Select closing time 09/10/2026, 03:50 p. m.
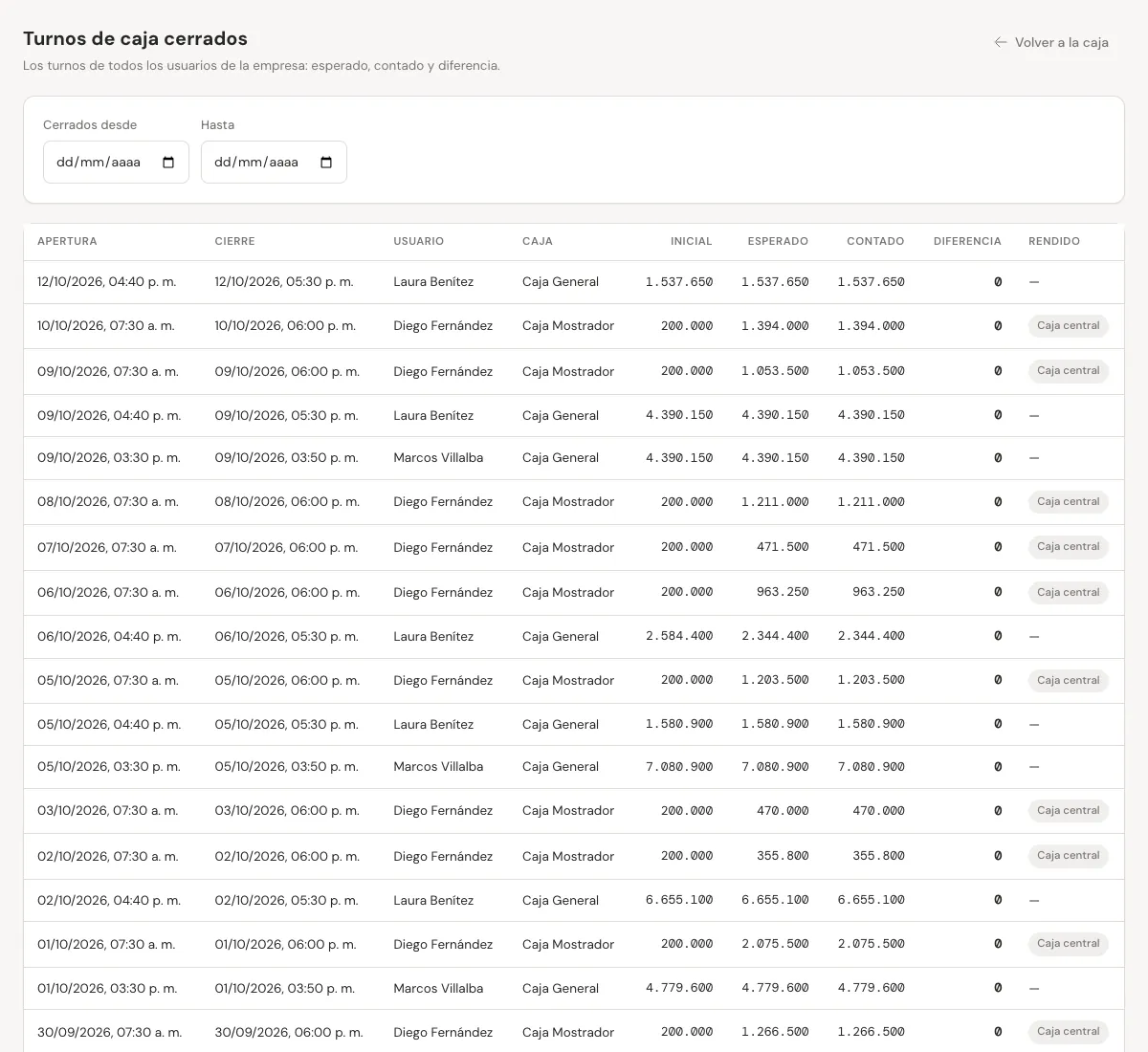1148x1052 pixels. [x=286, y=458]
